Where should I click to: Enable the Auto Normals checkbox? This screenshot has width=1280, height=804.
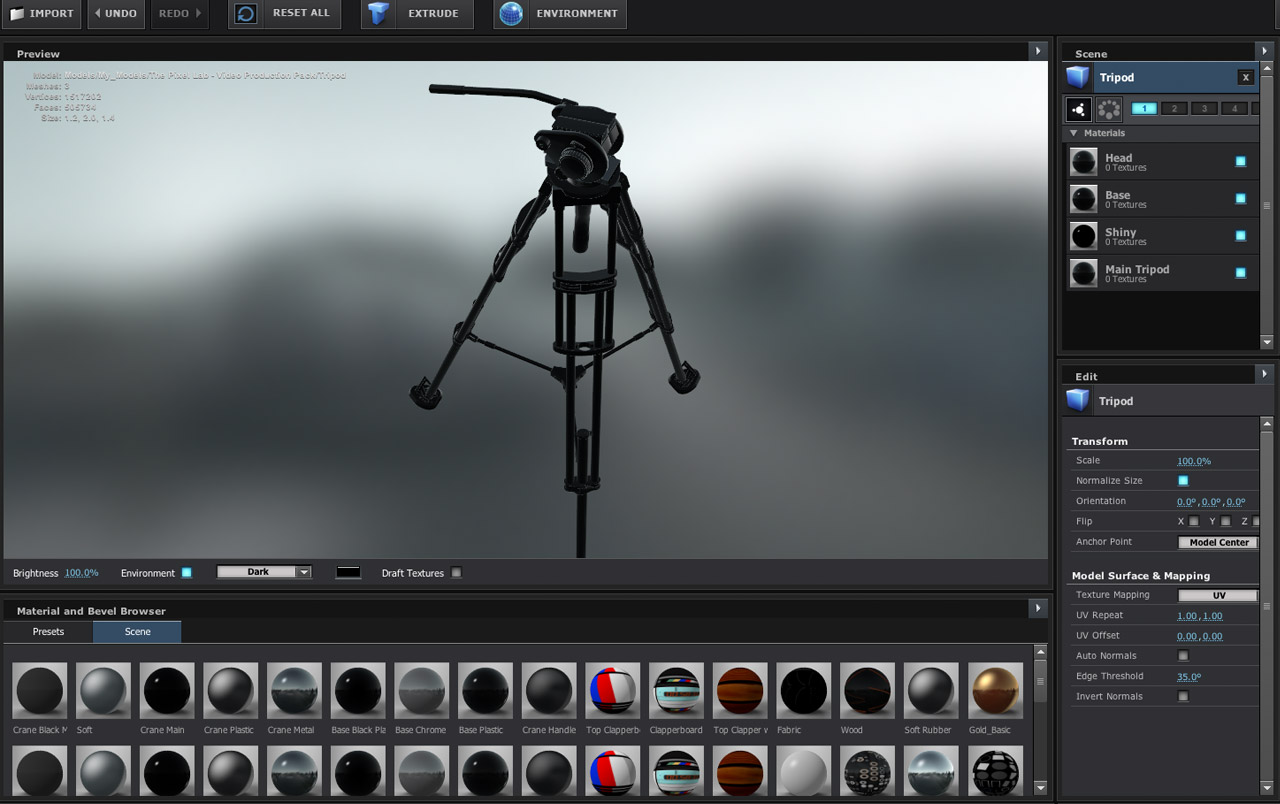tap(1183, 656)
